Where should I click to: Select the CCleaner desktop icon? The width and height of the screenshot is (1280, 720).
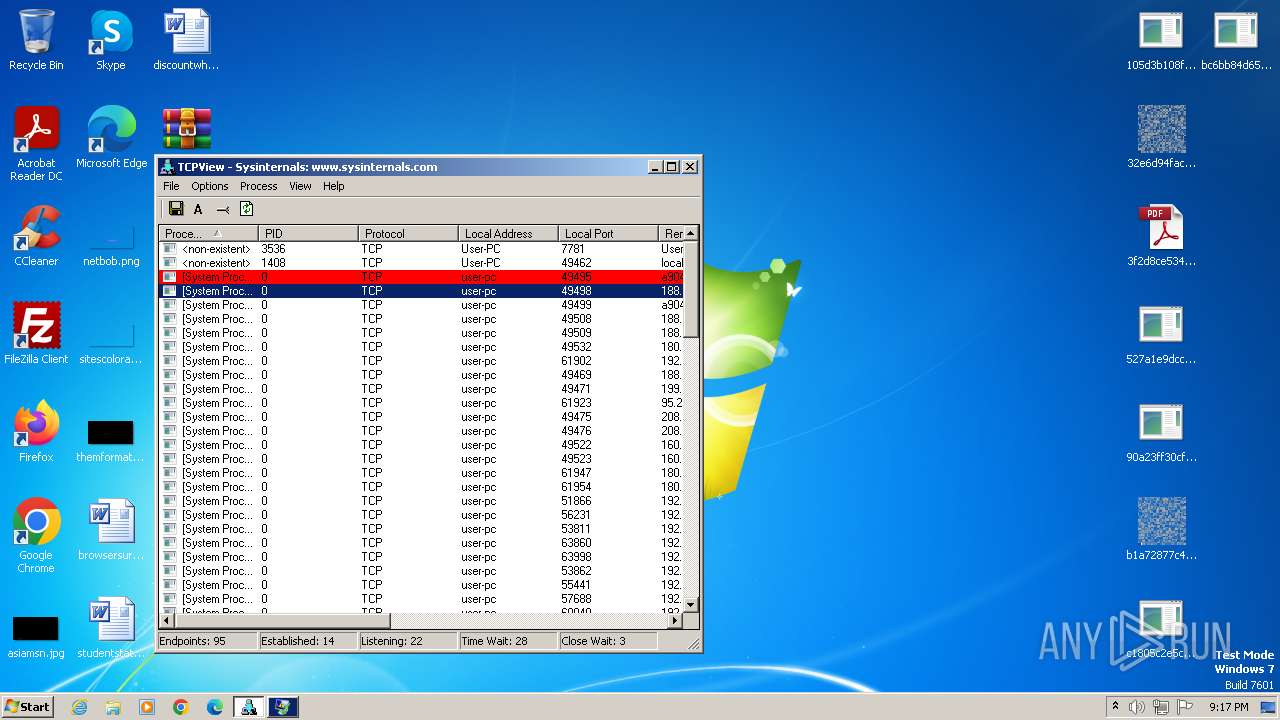[x=36, y=236]
